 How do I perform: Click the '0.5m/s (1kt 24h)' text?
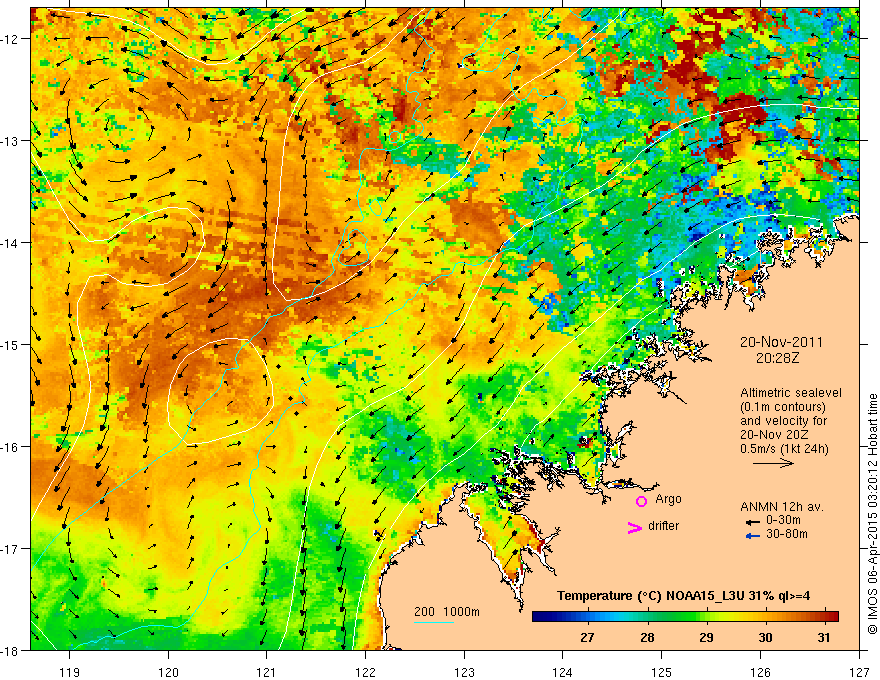pyautogui.click(x=785, y=449)
